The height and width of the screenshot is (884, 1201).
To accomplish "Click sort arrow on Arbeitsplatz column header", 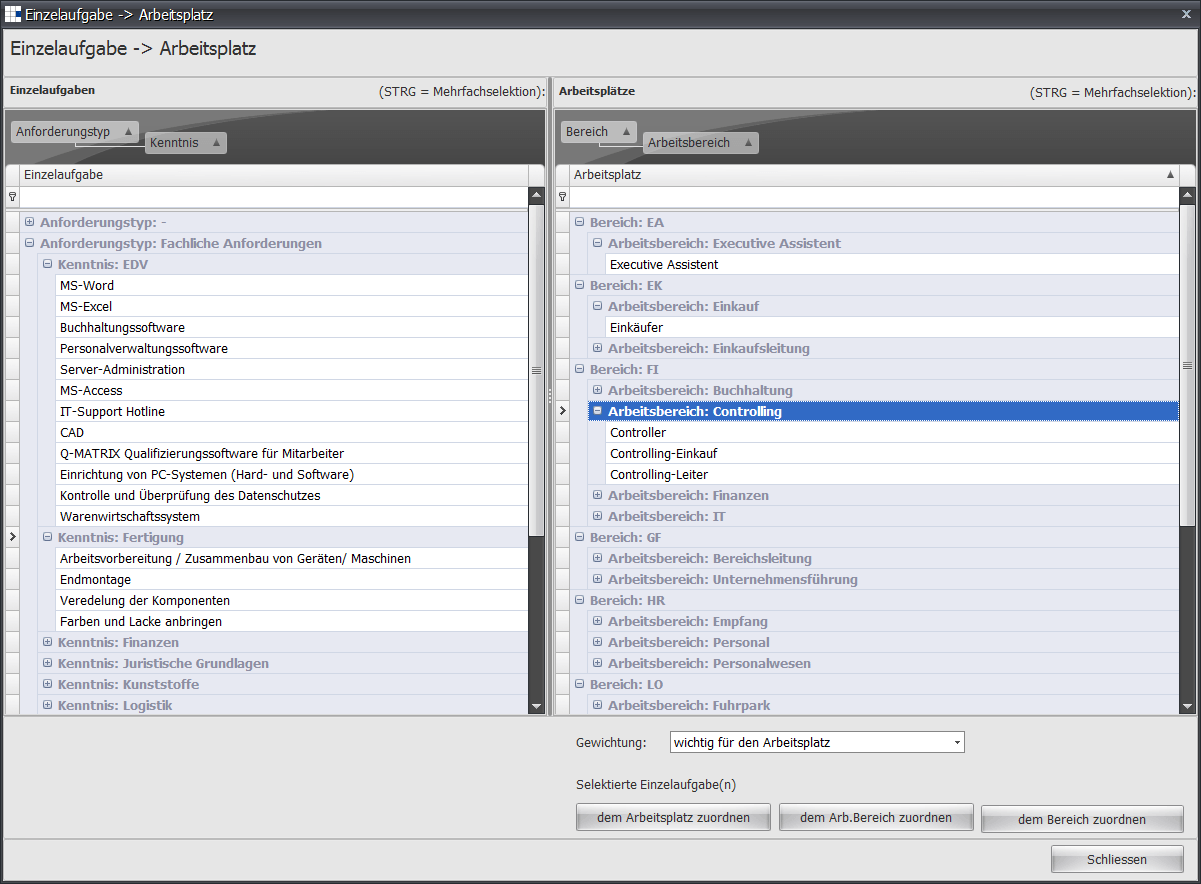I will 1170,175.
